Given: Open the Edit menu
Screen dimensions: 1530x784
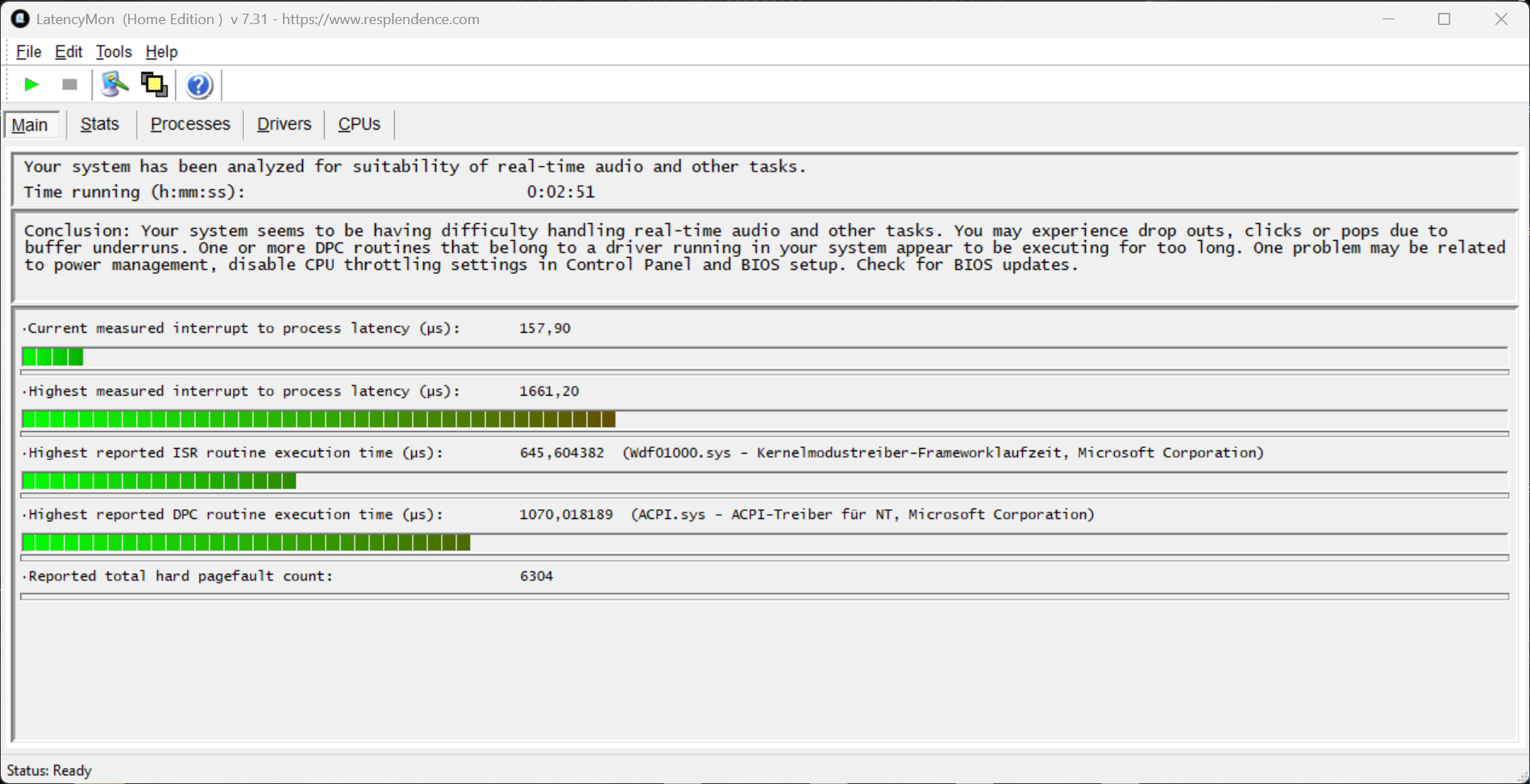Looking at the screenshot, I should [69, 52].
